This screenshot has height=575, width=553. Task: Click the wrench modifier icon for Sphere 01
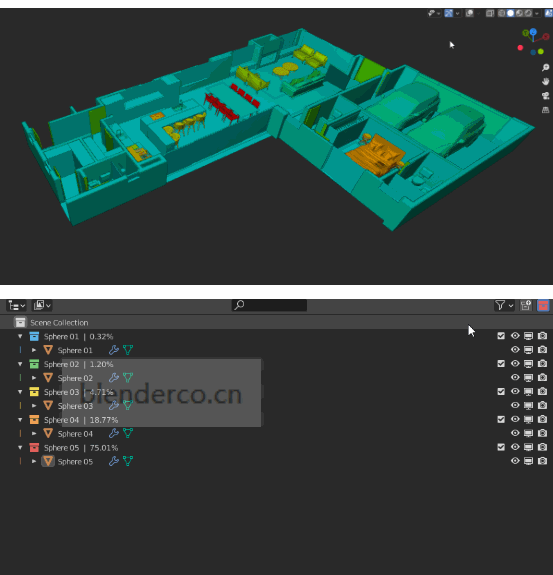tap(114, 350)
